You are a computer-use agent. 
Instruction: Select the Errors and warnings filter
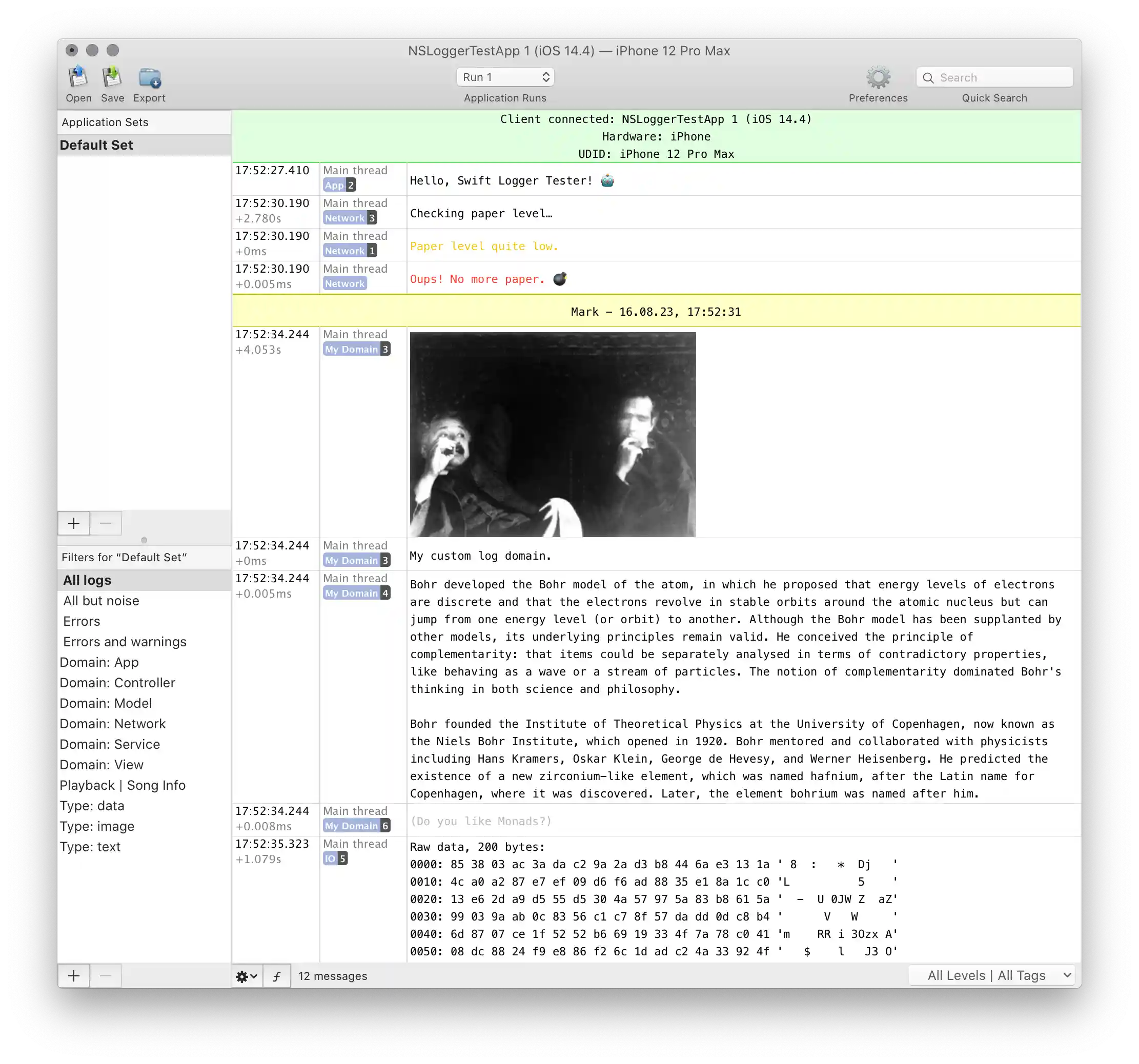point(125,642)
